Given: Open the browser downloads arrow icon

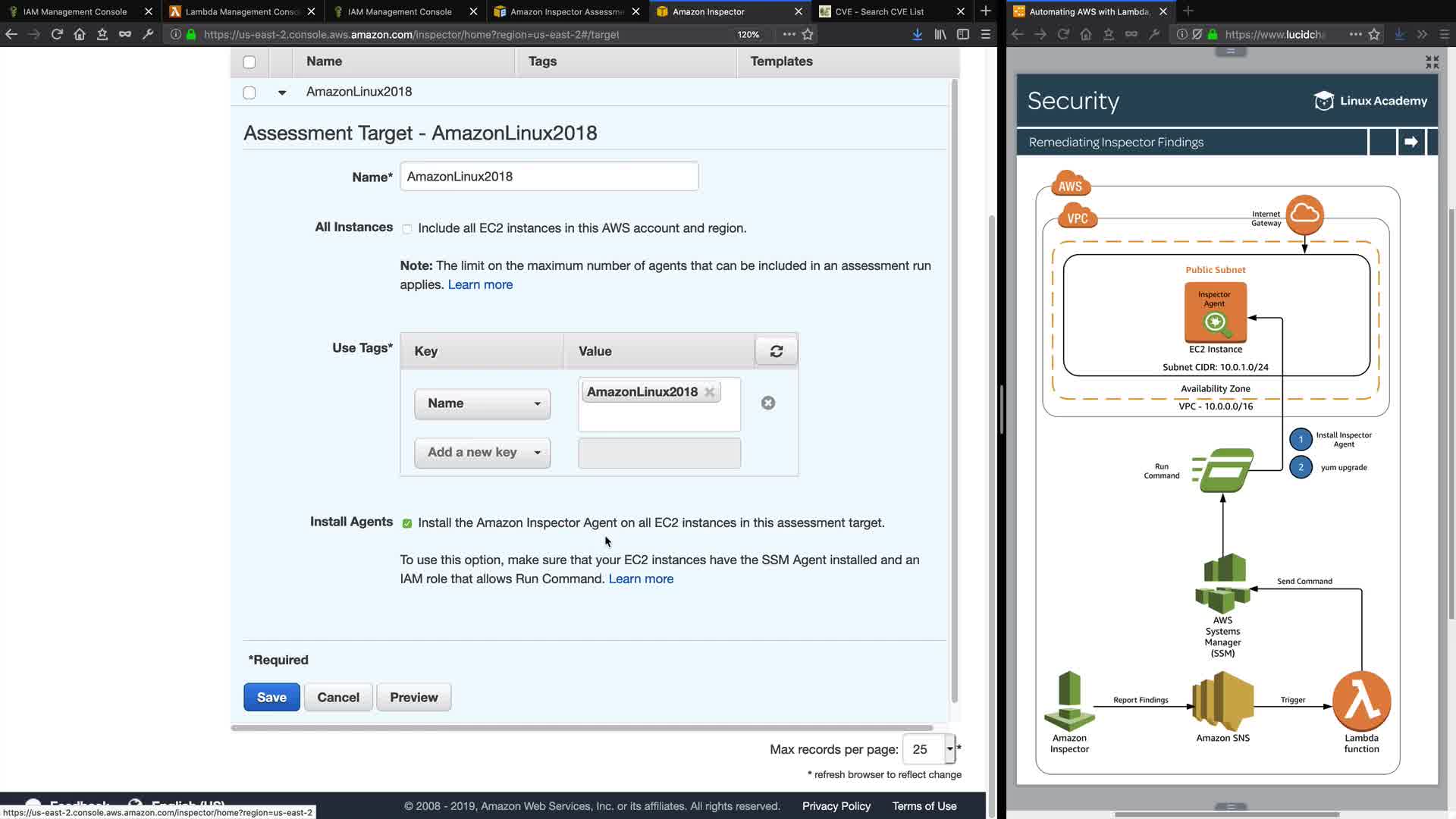Looking at the screenshot, I should click(x=917, y=34).
